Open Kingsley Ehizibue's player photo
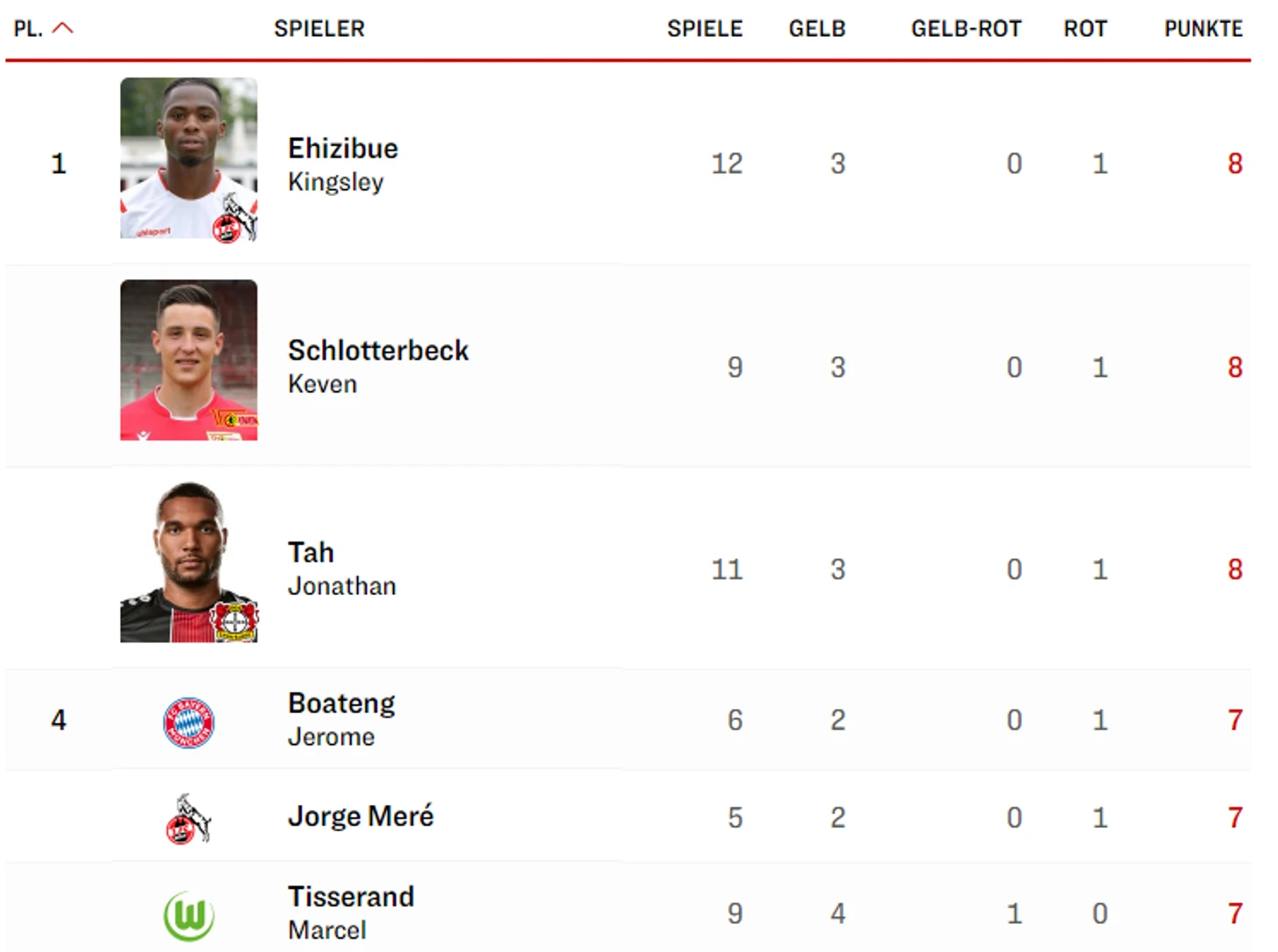 [x=189, y=159]
